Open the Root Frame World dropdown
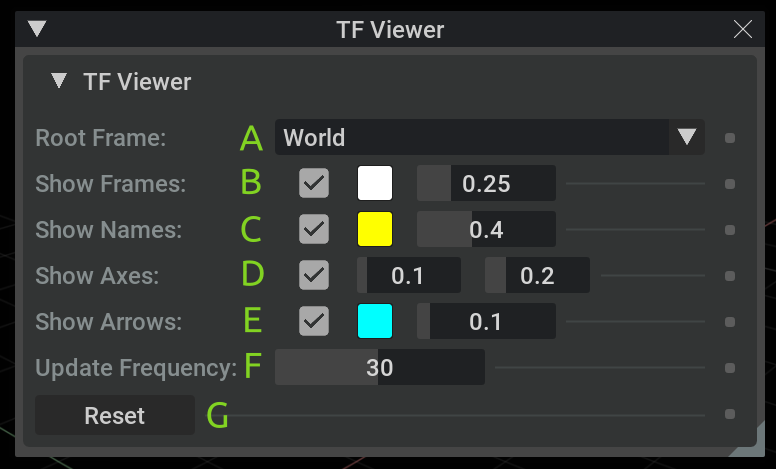 489,138
